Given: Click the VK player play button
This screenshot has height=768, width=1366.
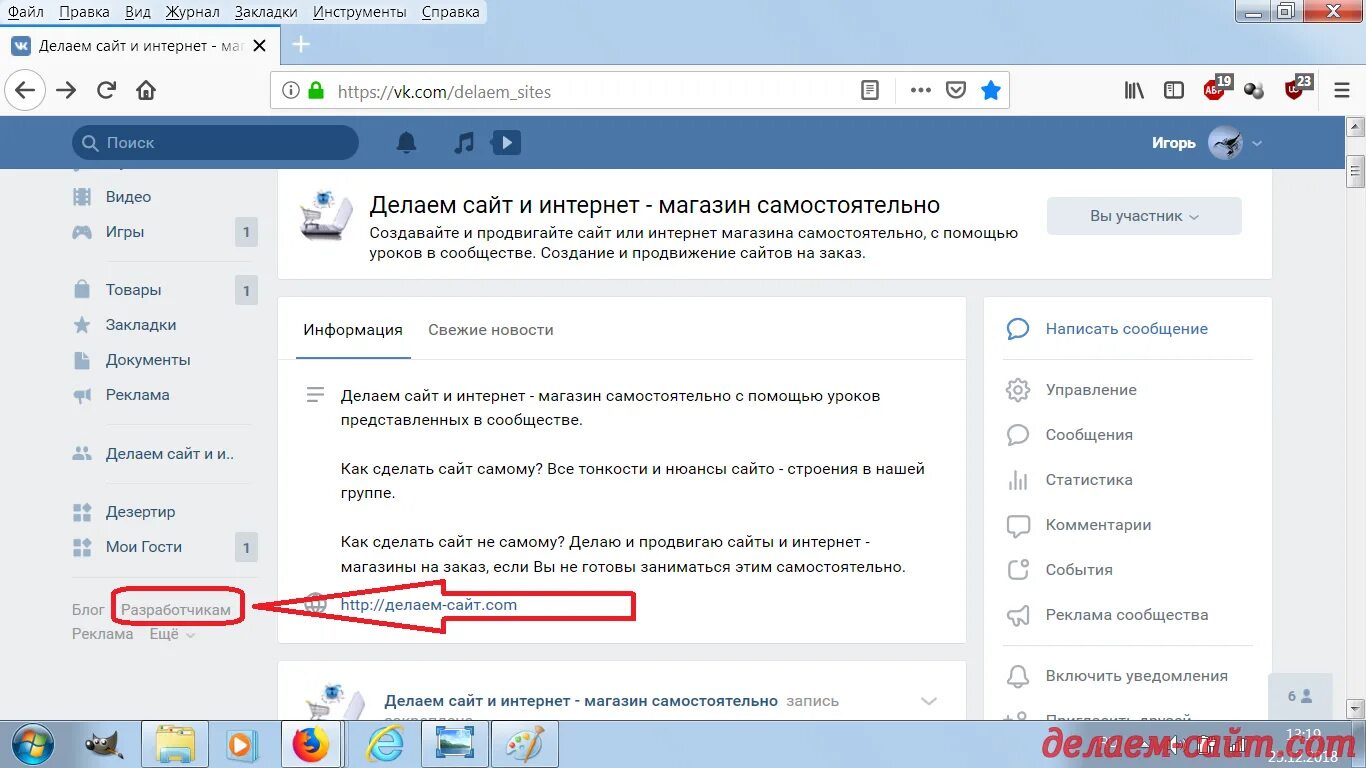Looking at the screenshot, I should 506,143.
